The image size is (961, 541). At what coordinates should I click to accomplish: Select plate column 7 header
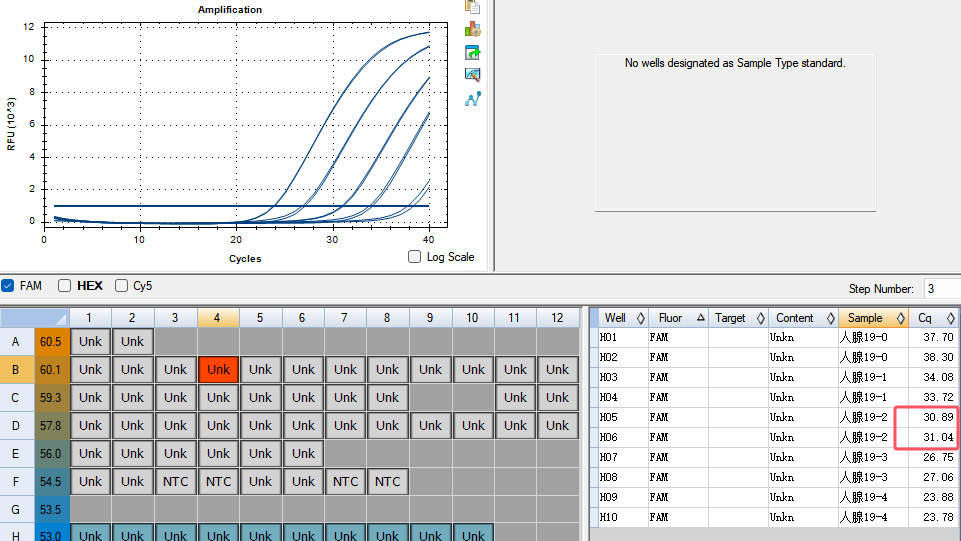point(345,318)
